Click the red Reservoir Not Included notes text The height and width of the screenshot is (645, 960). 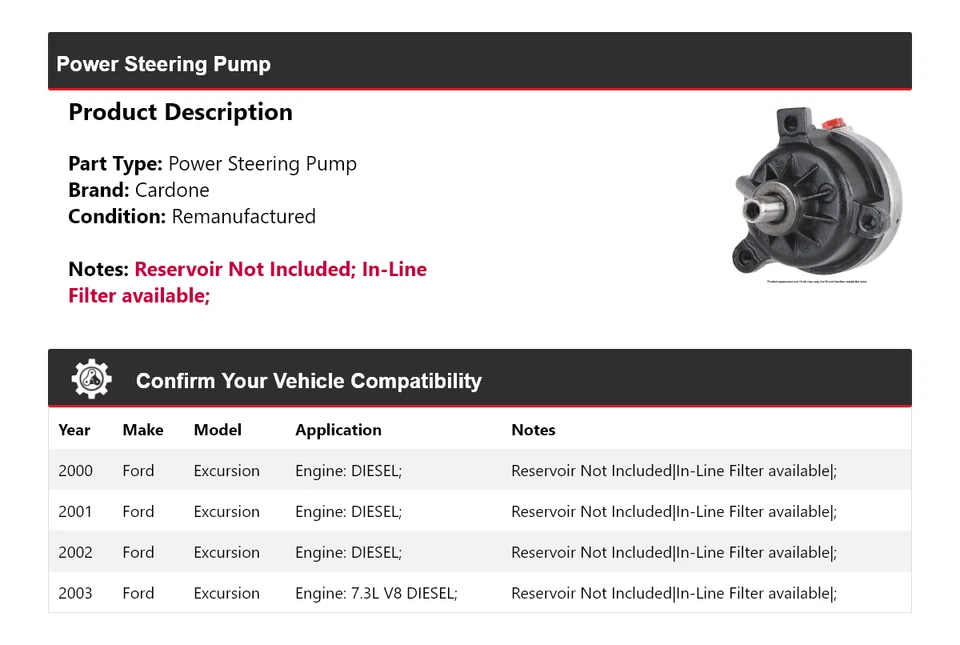point(247,270)
